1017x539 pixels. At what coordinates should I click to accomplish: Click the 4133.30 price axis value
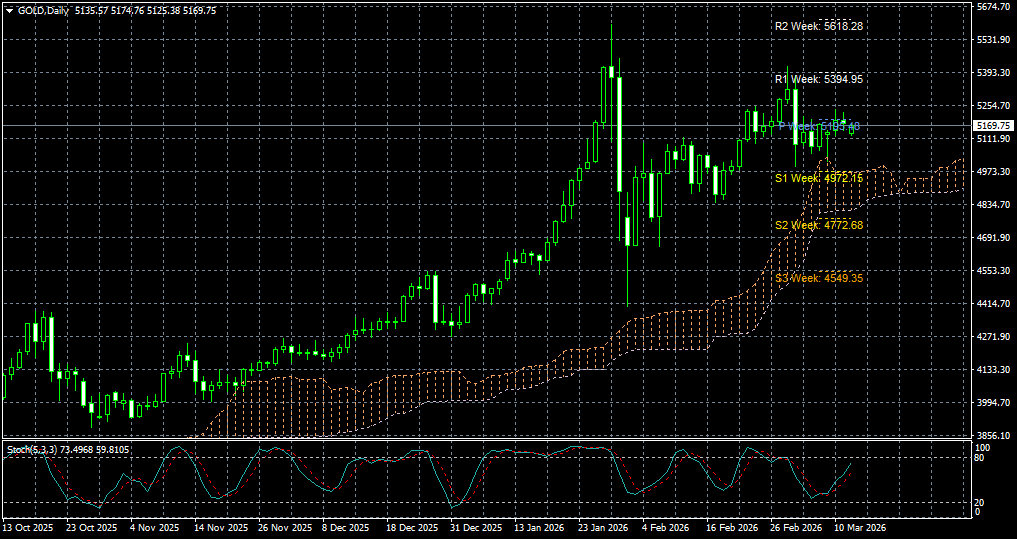[x=993, y=370]
